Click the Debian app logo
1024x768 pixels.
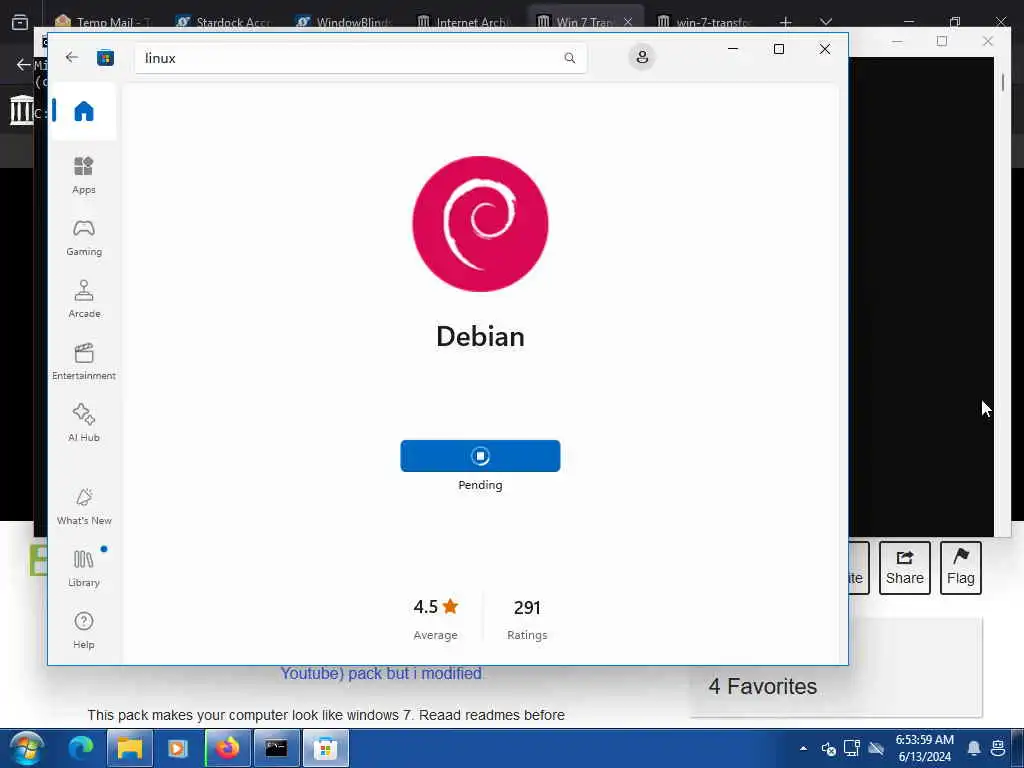[480, 224]
